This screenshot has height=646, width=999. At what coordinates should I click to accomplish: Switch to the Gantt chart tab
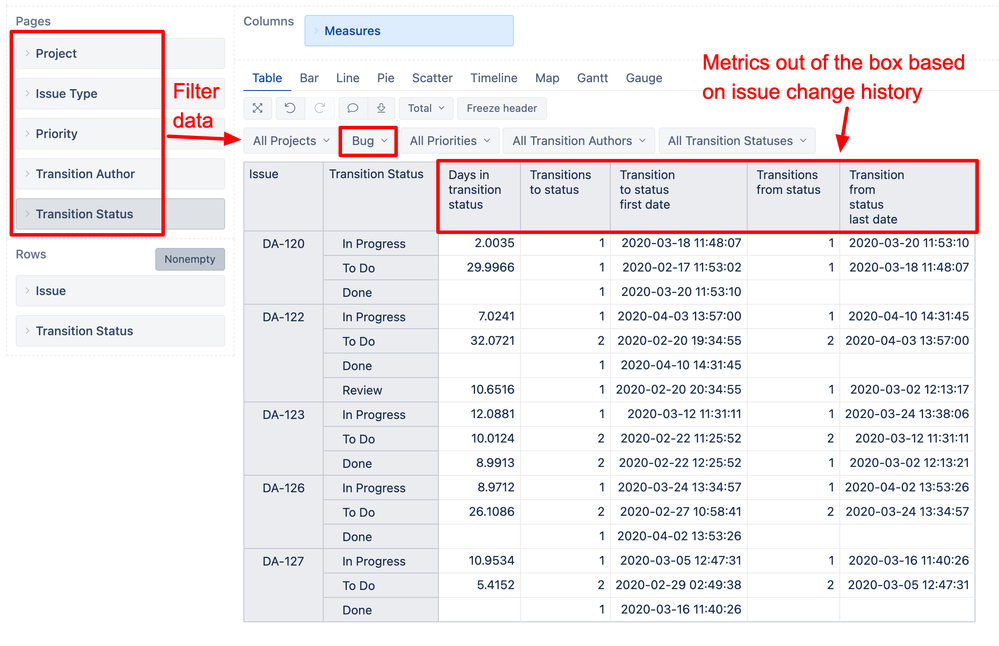(x=593, y=78)
